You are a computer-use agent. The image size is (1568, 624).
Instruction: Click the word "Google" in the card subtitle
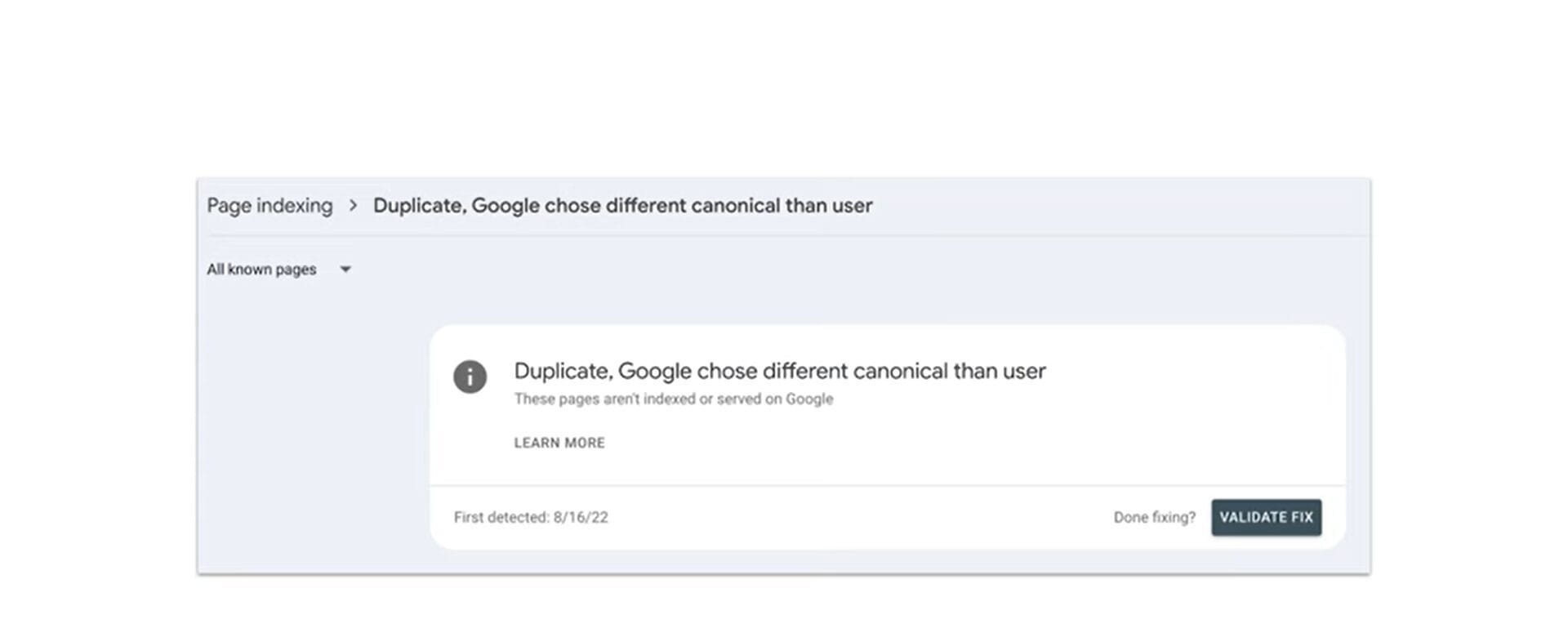(x=809, y=399)
